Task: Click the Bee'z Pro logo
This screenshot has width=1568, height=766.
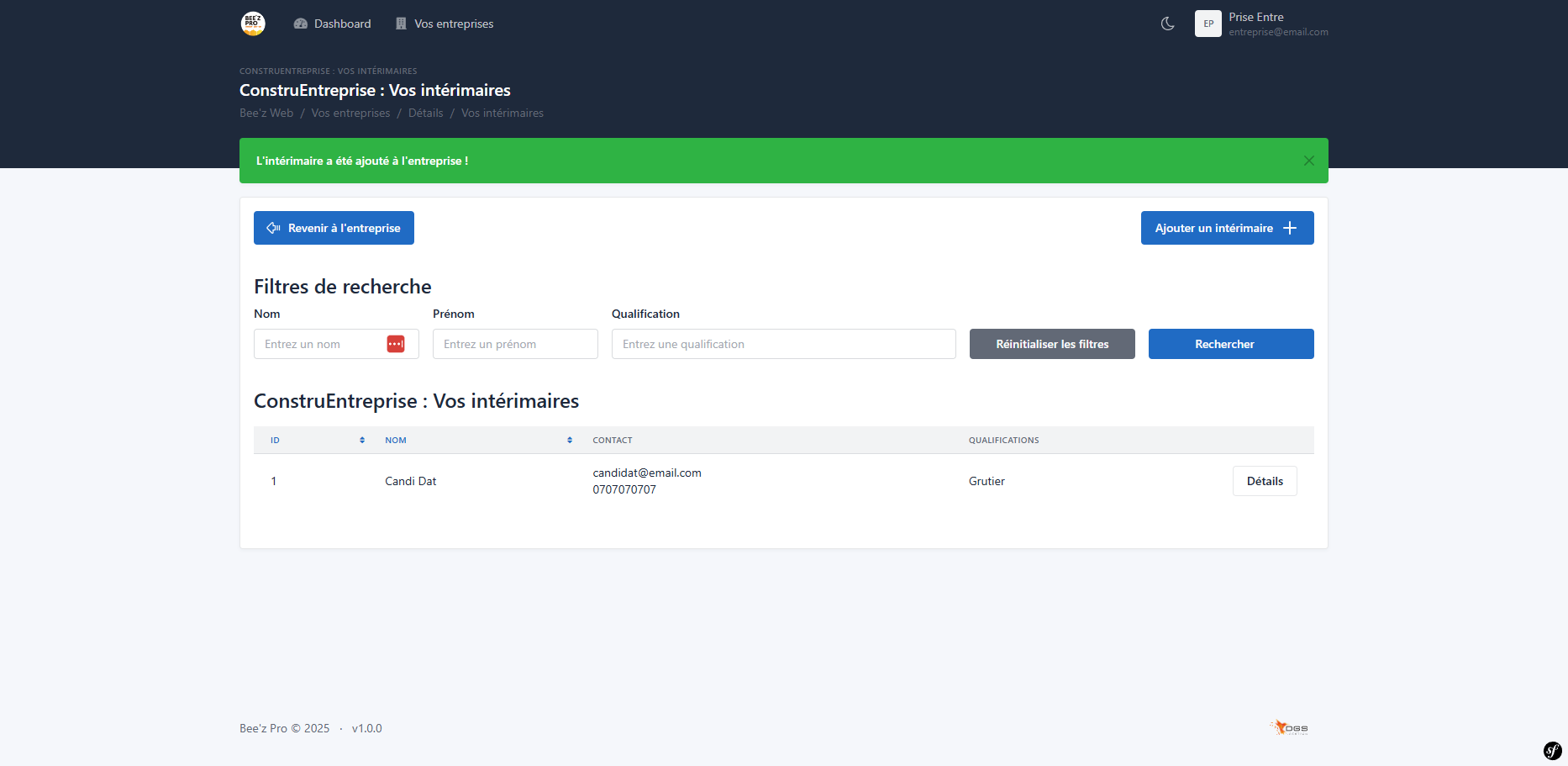Action: point(252,24)
